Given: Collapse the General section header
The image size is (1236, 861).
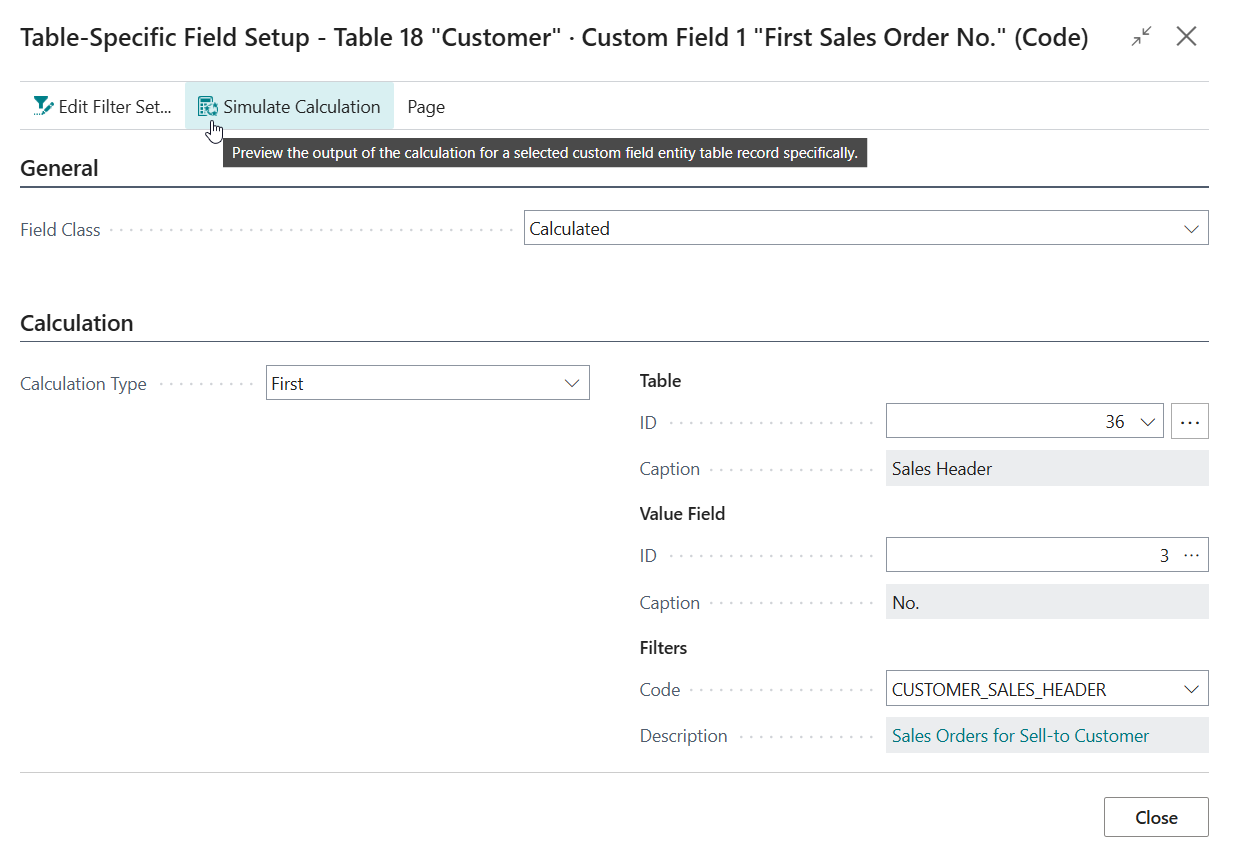Looking at the screenshot, I should click(60, 168).
